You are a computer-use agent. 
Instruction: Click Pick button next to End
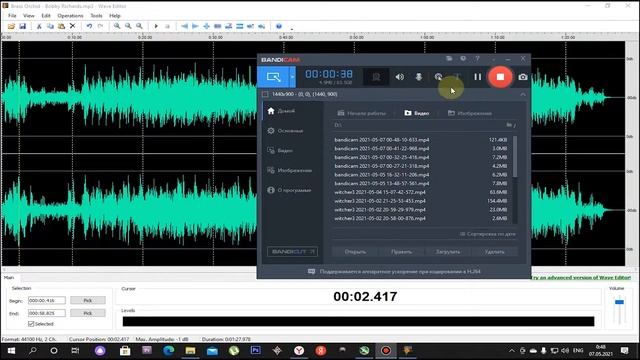[x=88, y=313]
